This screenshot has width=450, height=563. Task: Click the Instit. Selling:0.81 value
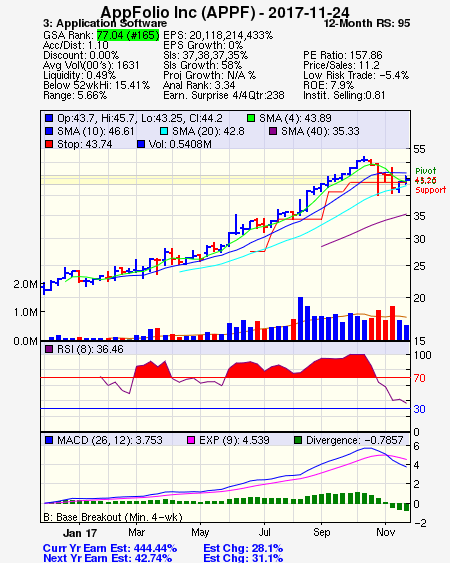coord(344,96)
